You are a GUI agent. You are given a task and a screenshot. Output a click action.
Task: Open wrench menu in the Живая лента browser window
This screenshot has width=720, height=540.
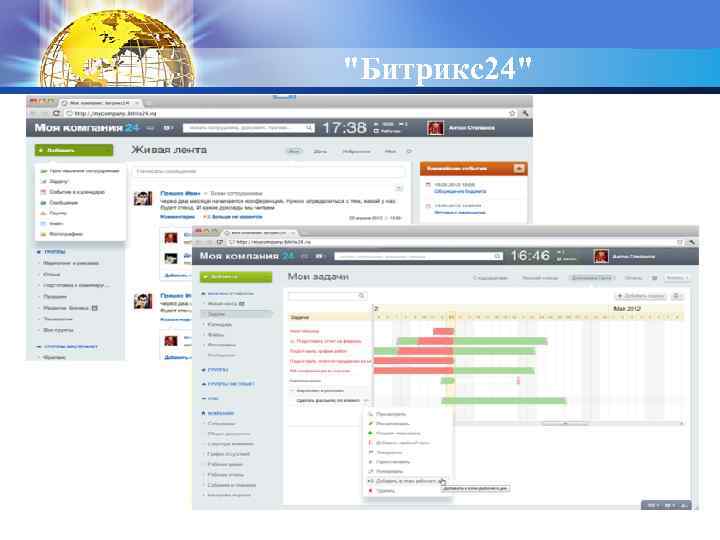coord(525,113)
